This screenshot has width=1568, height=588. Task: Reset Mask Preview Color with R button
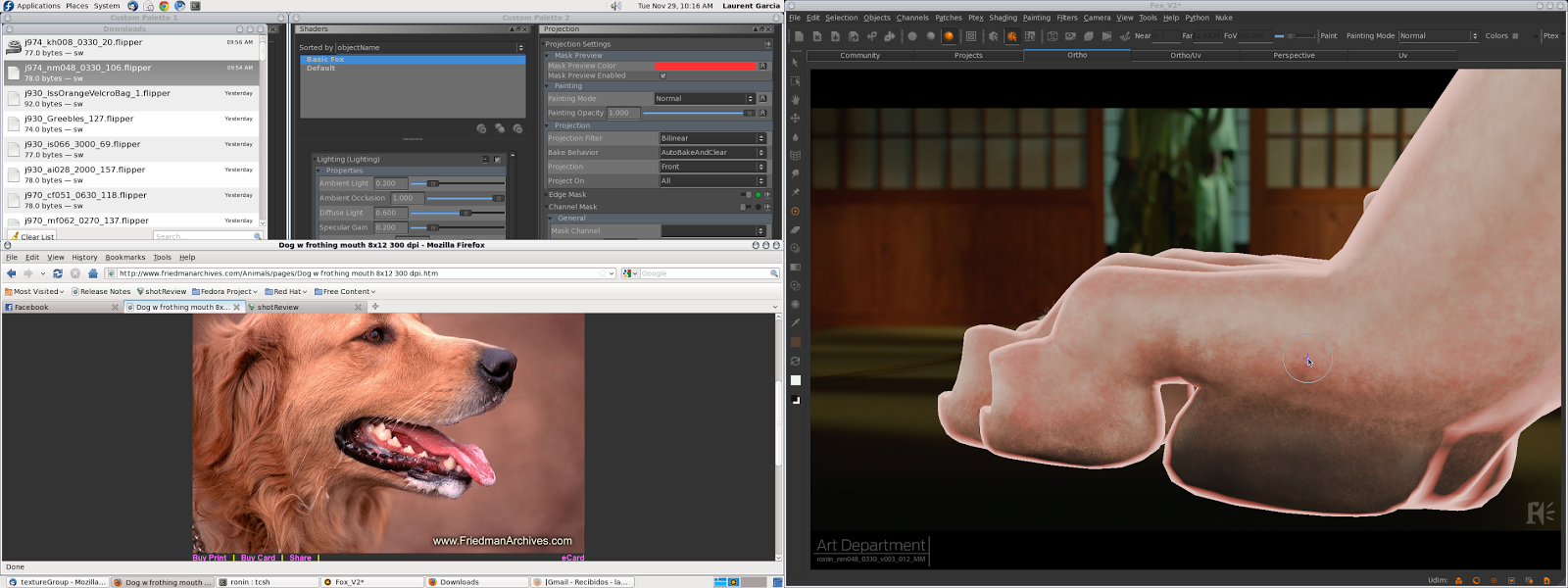pos(762,66)
